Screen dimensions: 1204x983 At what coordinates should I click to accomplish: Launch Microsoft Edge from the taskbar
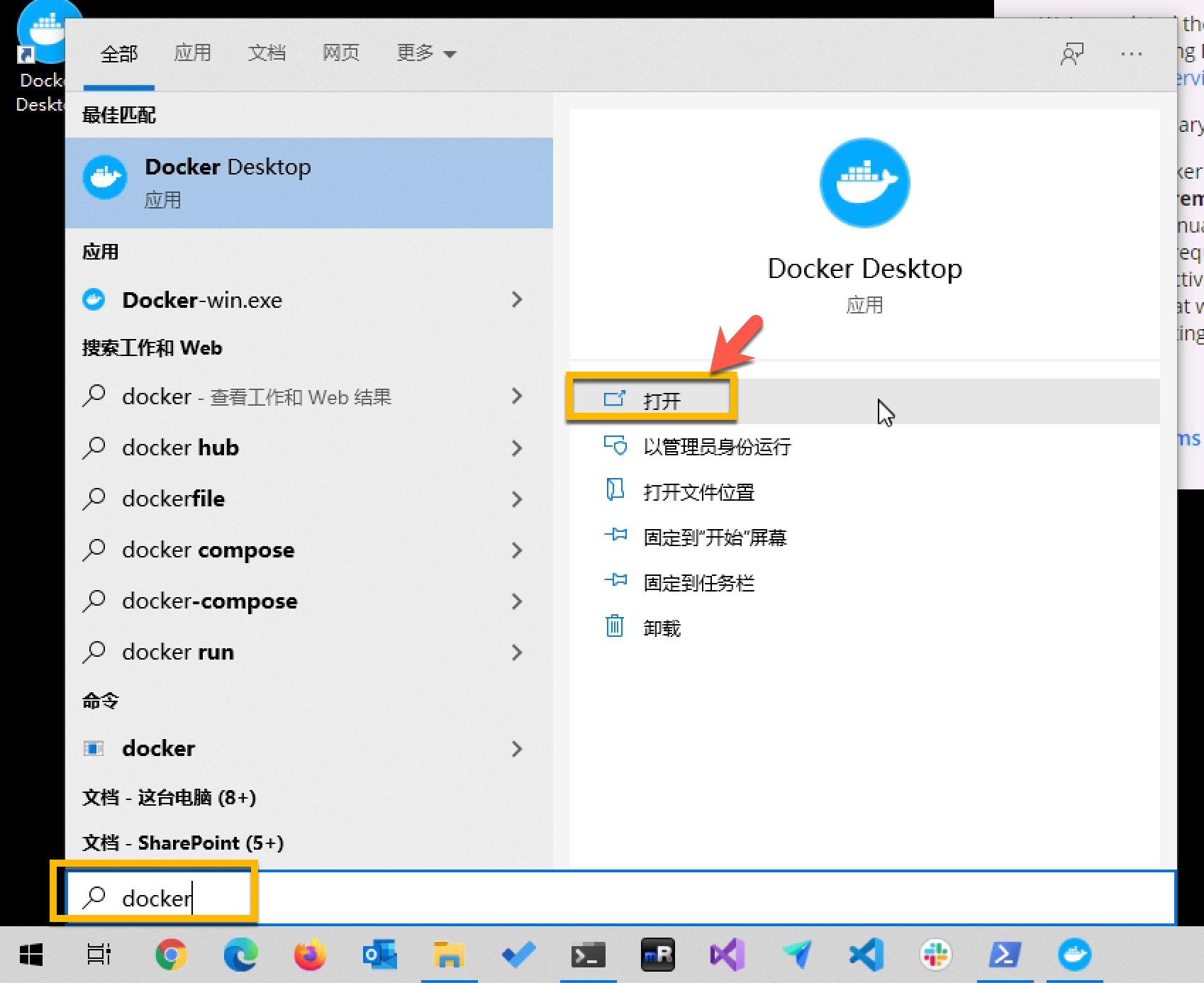(x=240, y=955)
